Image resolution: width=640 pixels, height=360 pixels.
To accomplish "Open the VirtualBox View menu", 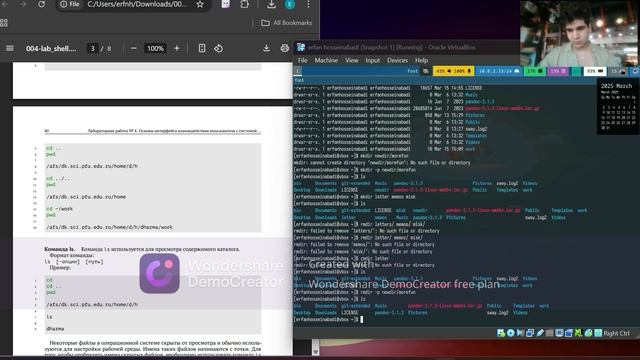I will click(x=351, y=60).
